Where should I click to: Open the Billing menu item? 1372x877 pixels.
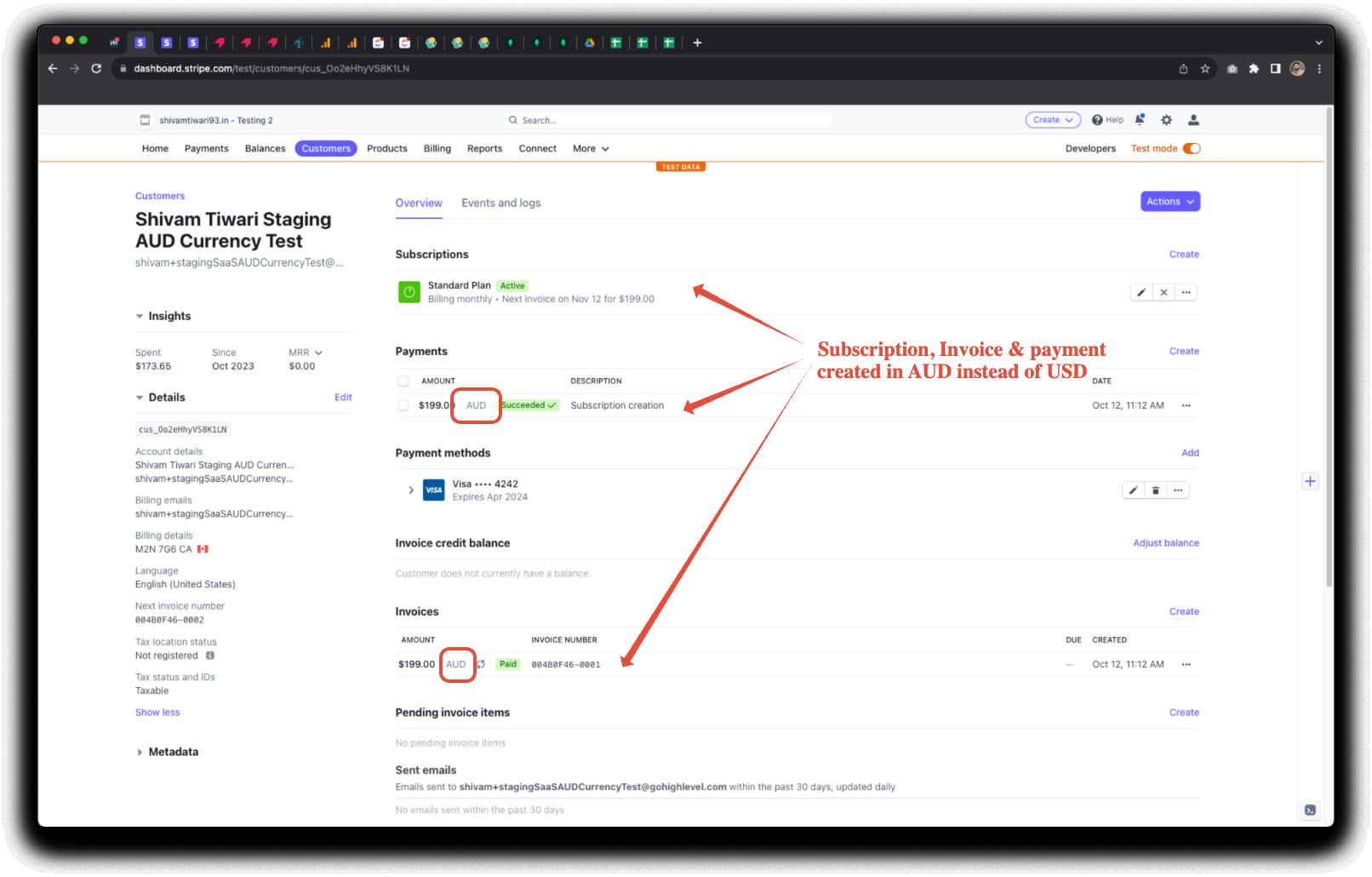437,148
